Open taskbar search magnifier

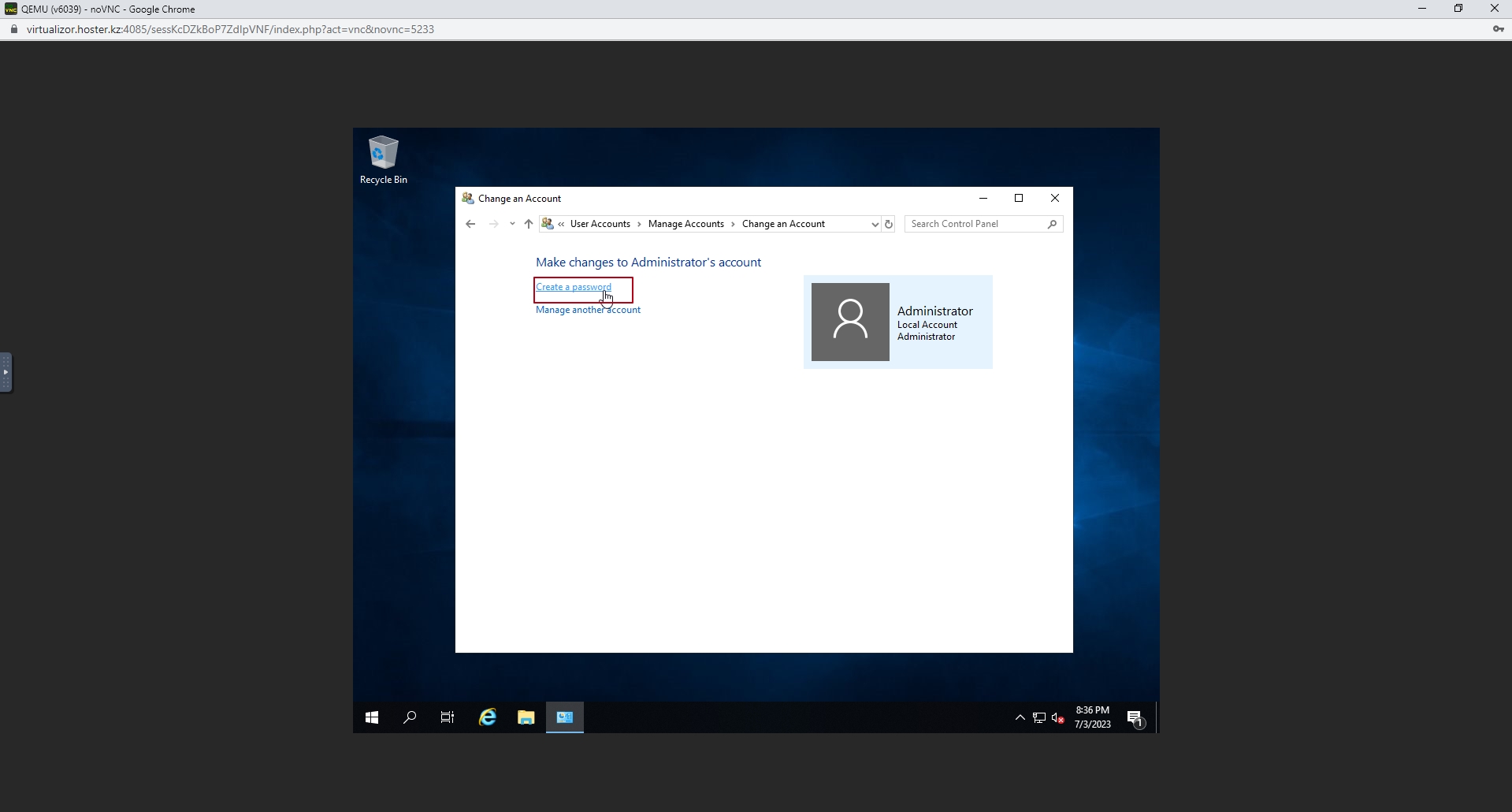[x=410, y=717]
